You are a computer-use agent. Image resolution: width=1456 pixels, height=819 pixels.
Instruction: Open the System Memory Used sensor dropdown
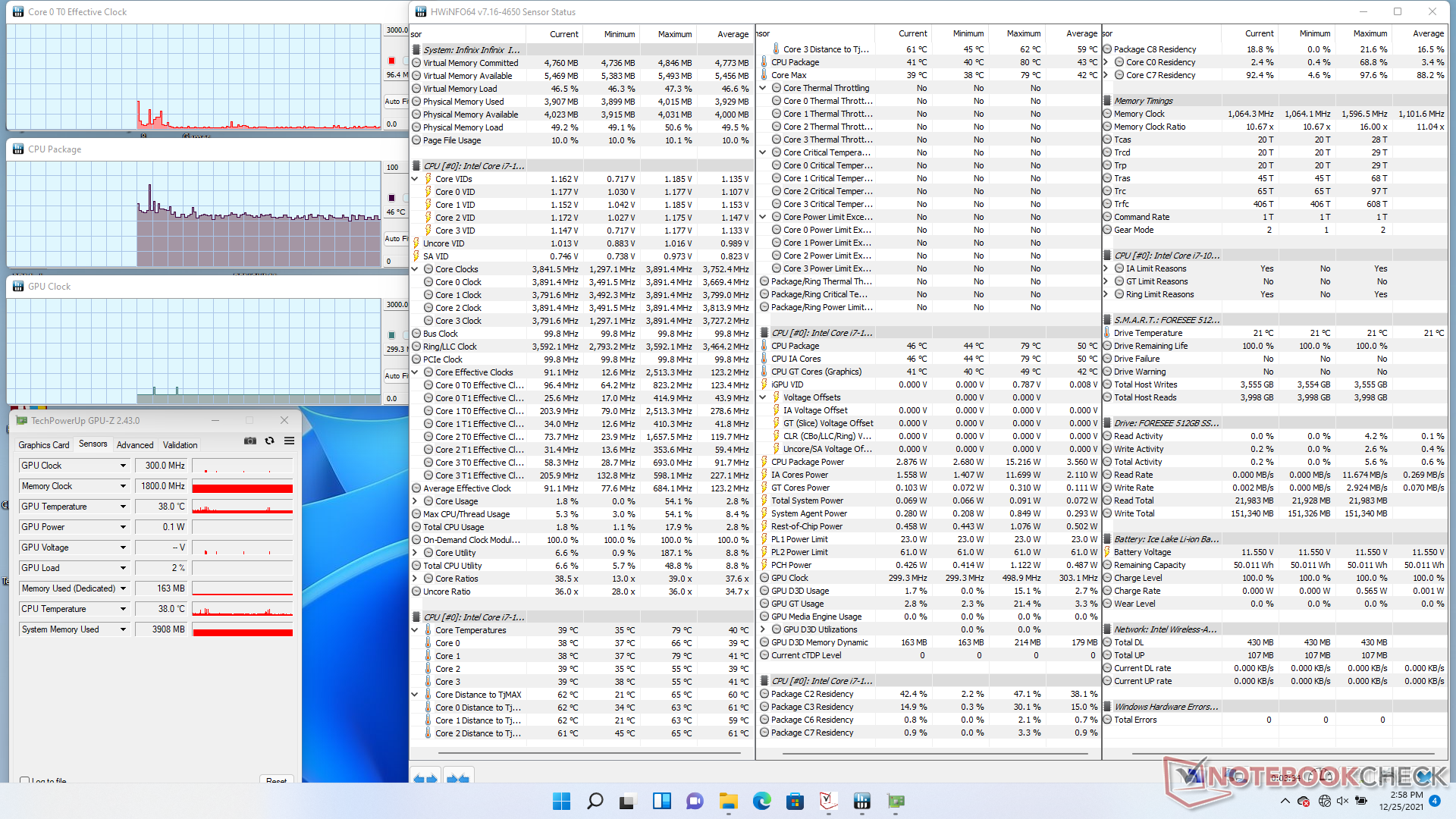123,629
